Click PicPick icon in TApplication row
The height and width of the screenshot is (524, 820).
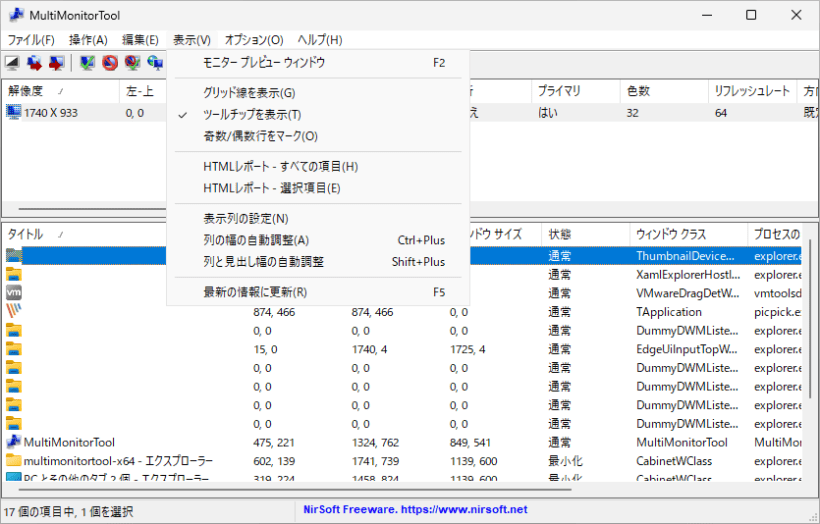click(x=14, y=311)
